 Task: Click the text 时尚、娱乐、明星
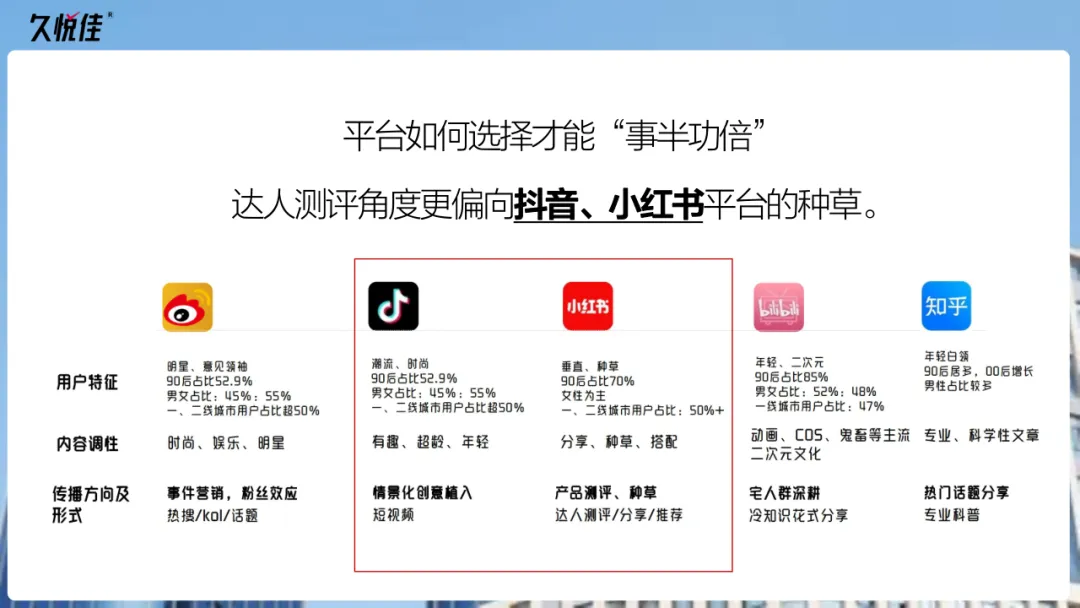(225, 443)
